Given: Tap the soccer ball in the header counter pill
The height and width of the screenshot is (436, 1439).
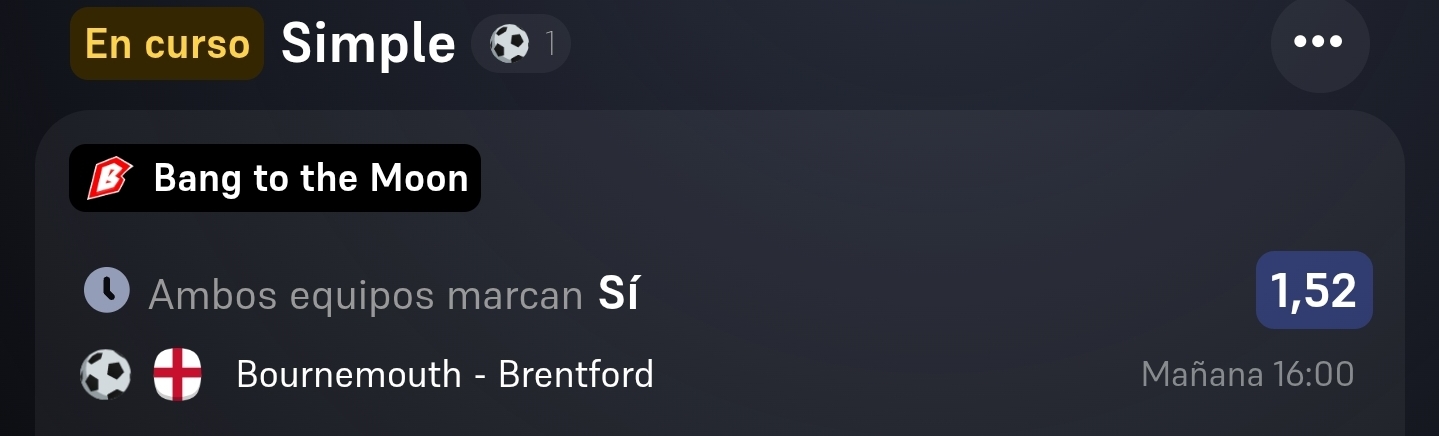Looking at the screenshot, I should 509,43.
